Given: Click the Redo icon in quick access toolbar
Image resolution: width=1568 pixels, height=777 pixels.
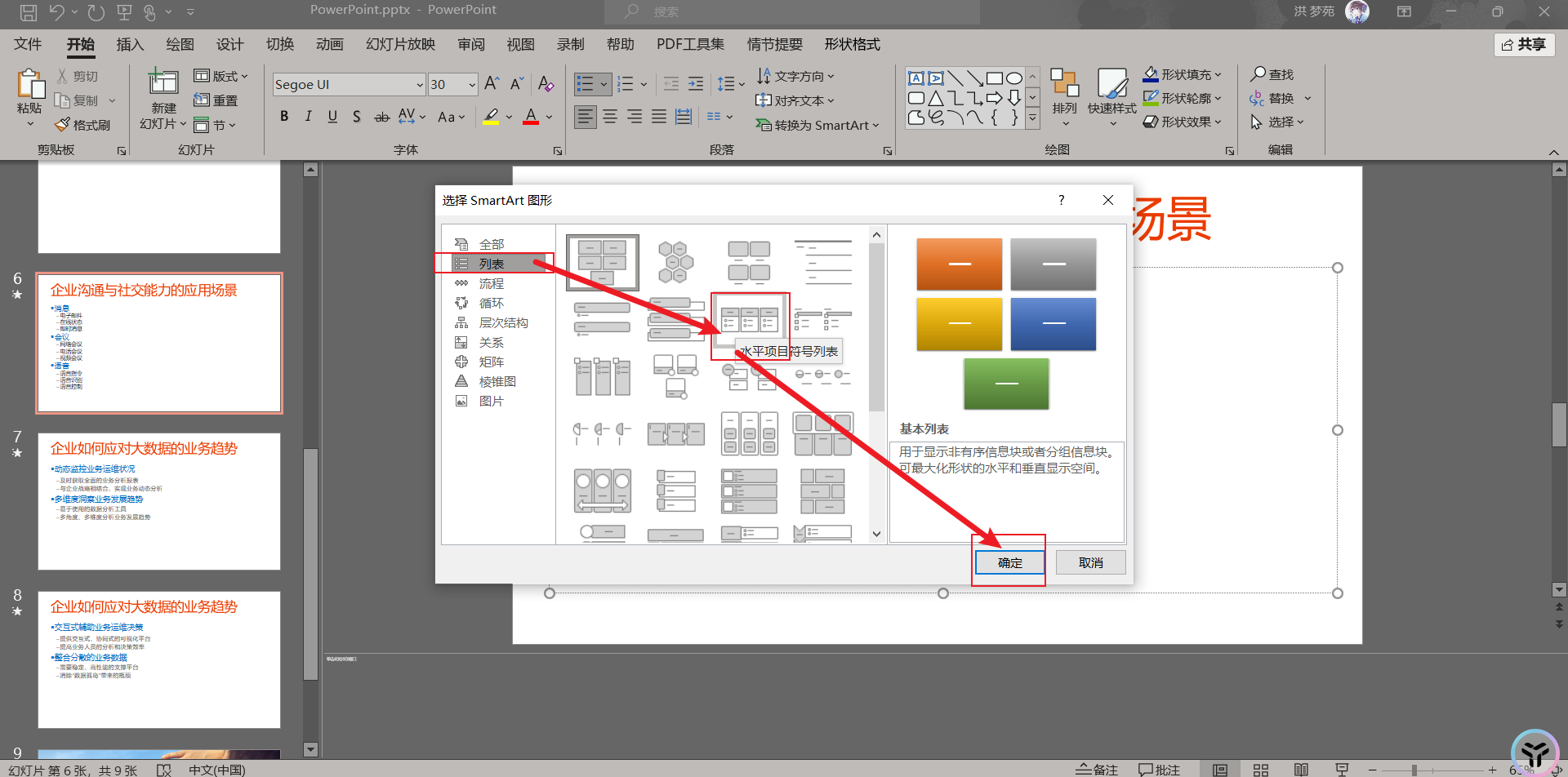Looking at the screenshot, I should (x=96, y=12).
